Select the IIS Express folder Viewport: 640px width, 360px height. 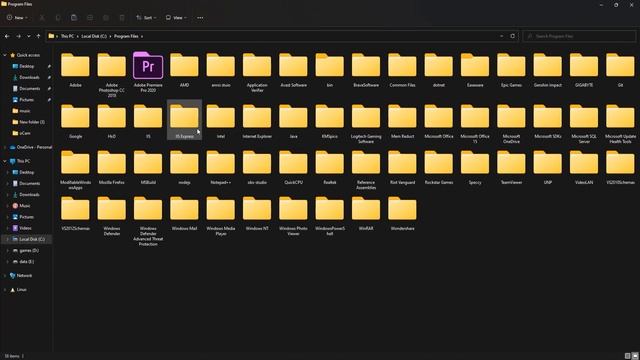point(184,121)
